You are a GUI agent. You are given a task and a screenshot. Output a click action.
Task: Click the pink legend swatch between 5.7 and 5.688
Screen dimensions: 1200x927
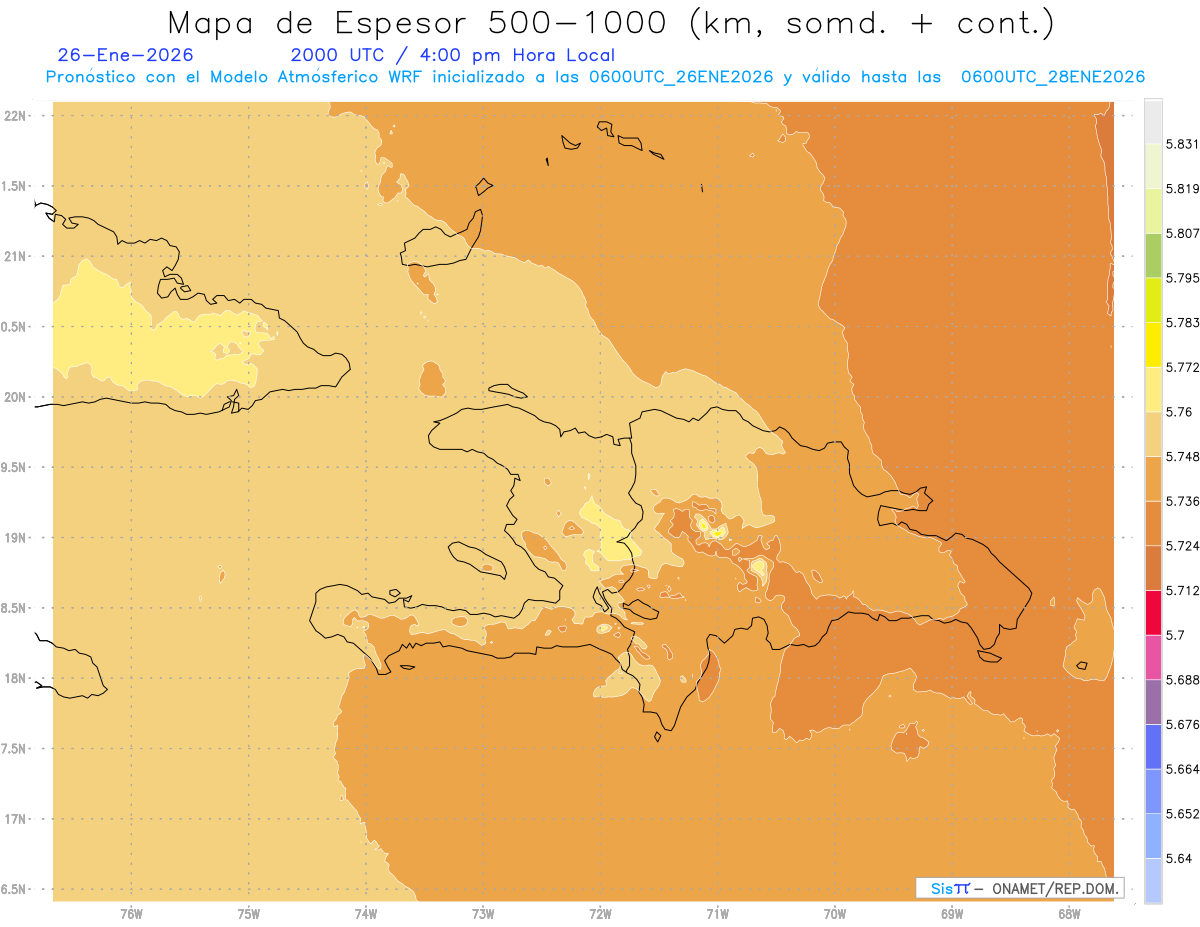[x=1153, y=657]
